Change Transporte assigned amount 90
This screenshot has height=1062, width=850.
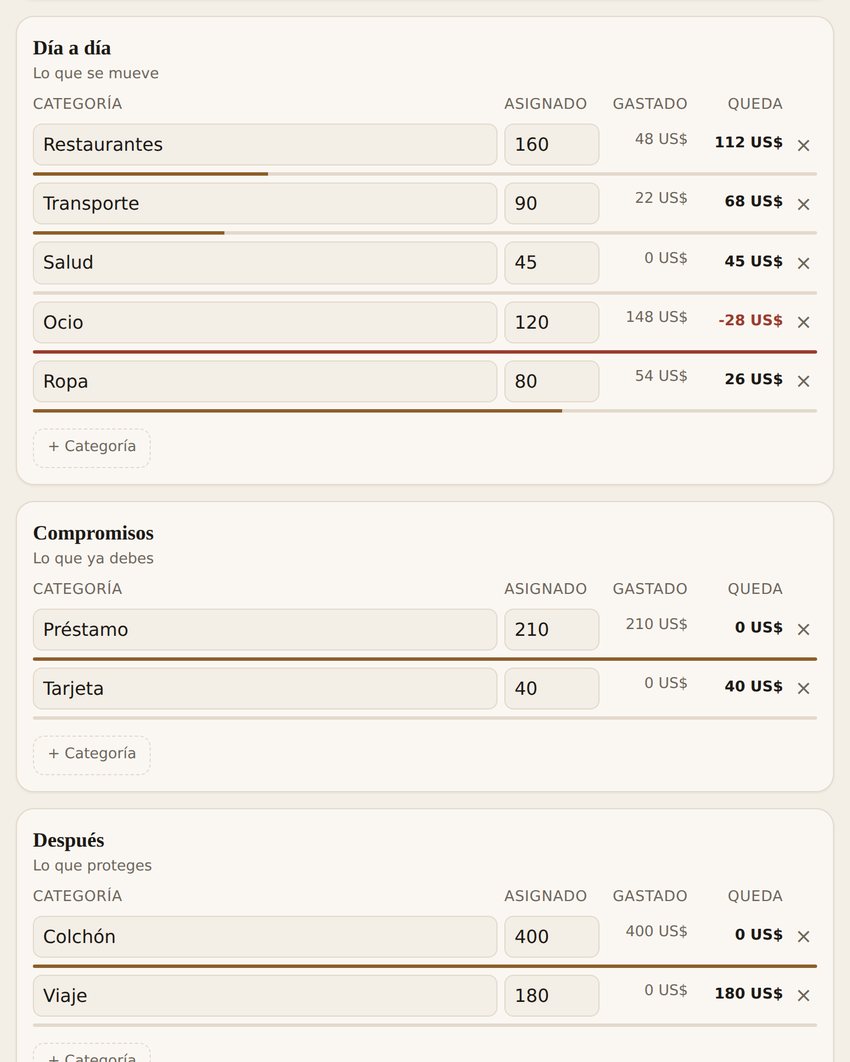tap(551, 203)
